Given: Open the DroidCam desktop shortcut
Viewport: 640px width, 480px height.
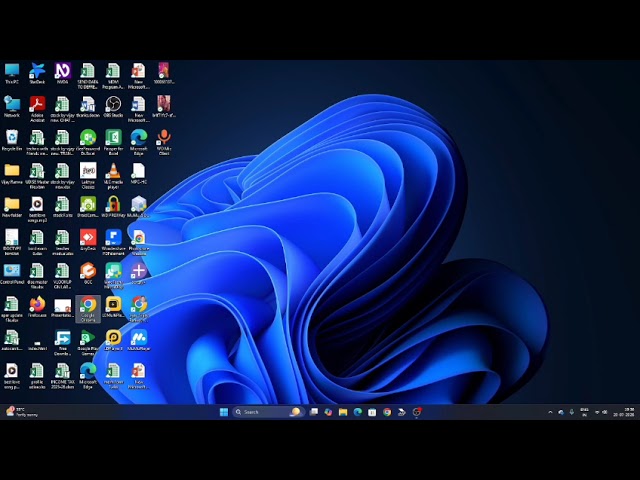Looking at the screenshot, I should click(88, 207).
